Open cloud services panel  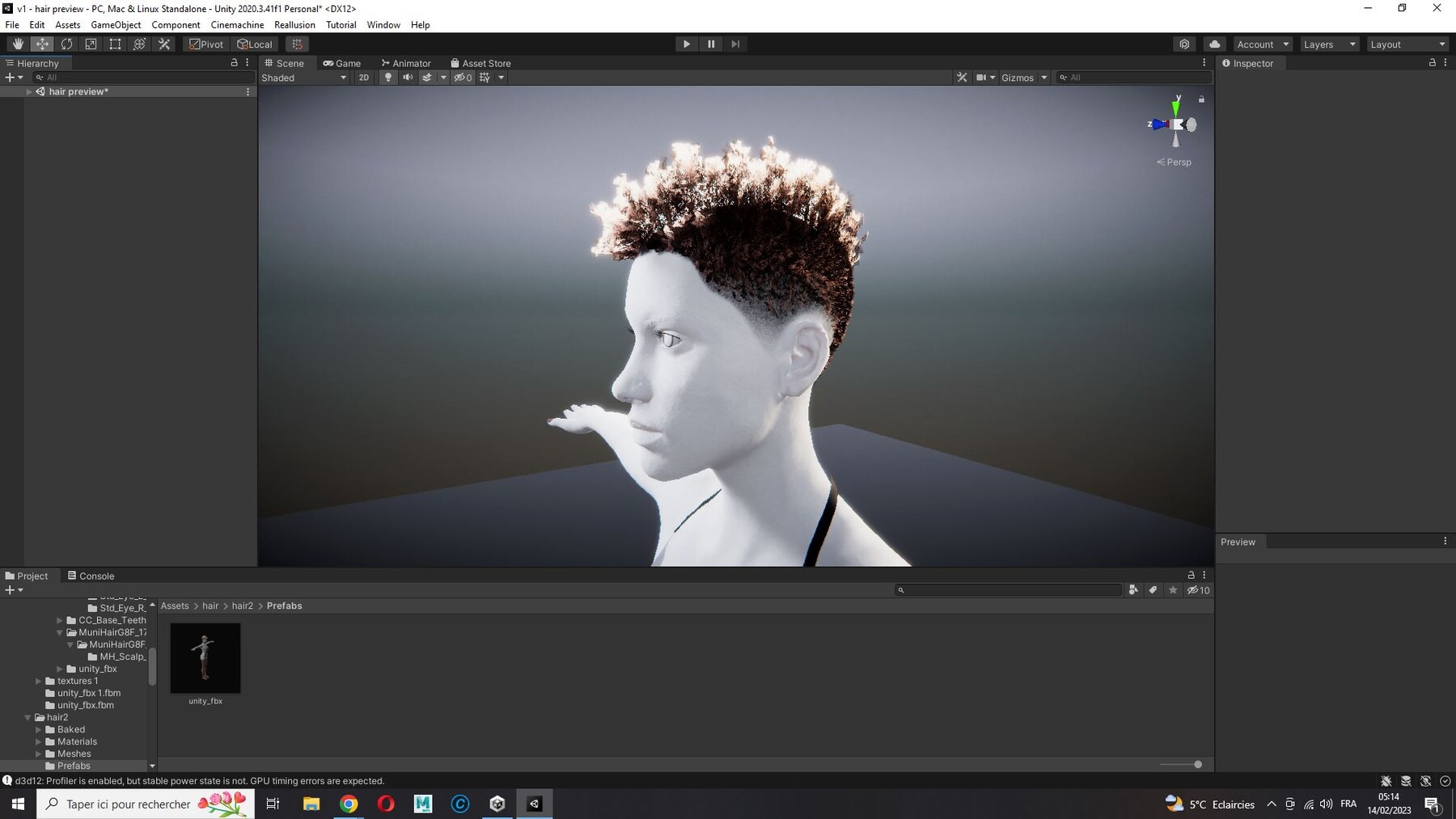coord(1214,44)
